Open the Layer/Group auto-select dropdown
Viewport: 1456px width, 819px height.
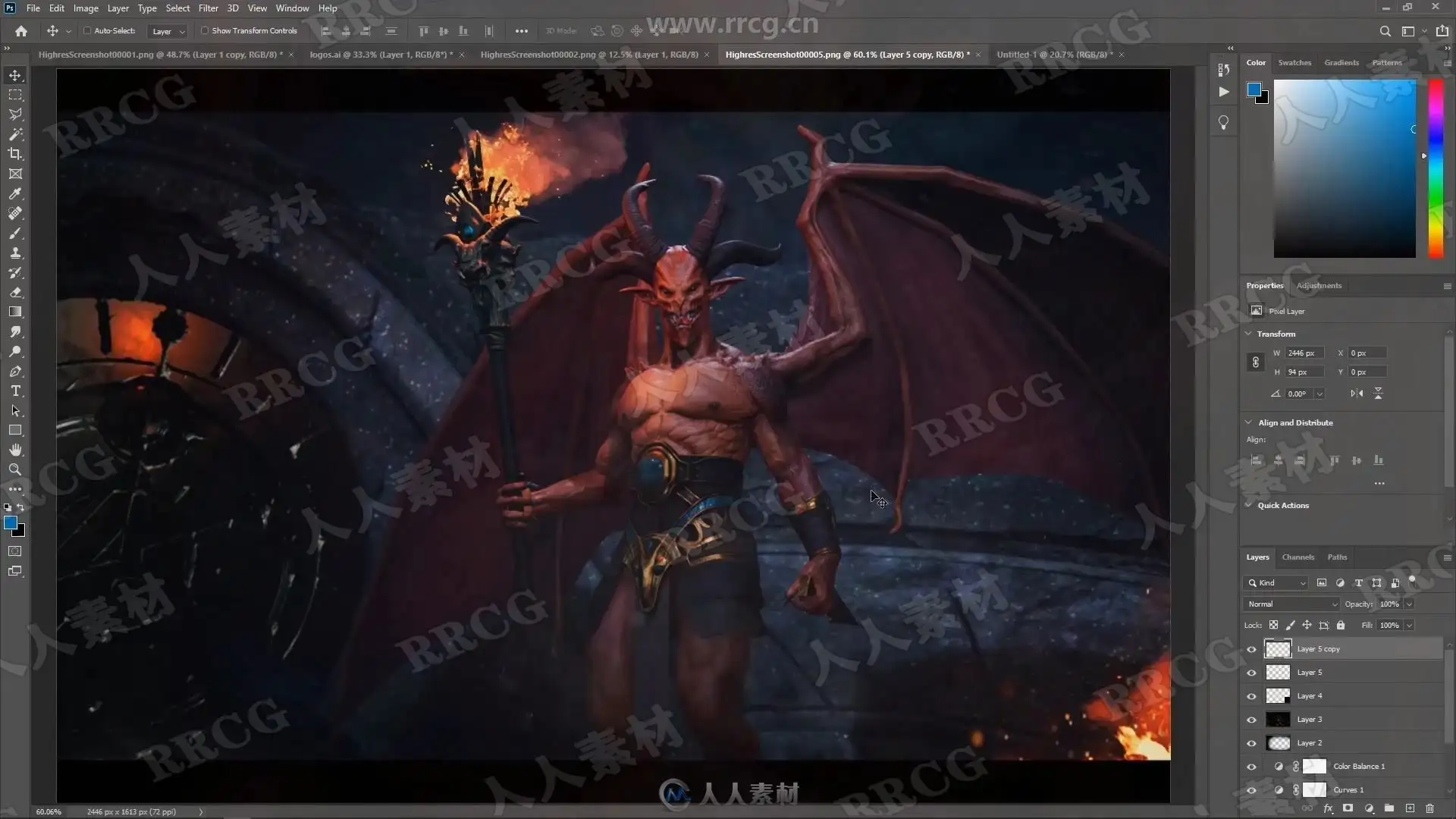pos(168,31)
